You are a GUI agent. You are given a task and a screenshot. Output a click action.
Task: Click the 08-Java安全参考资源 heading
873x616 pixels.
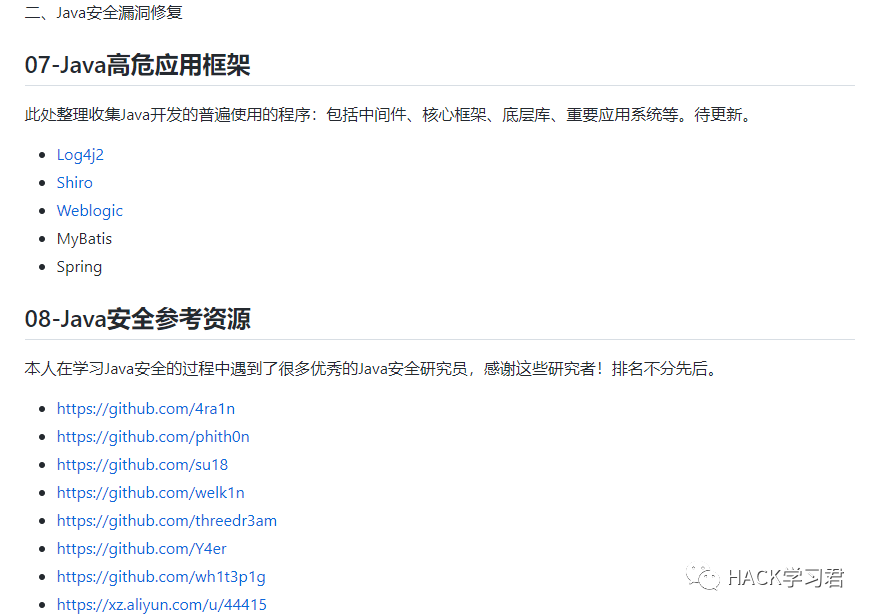[x=138, y=319]
